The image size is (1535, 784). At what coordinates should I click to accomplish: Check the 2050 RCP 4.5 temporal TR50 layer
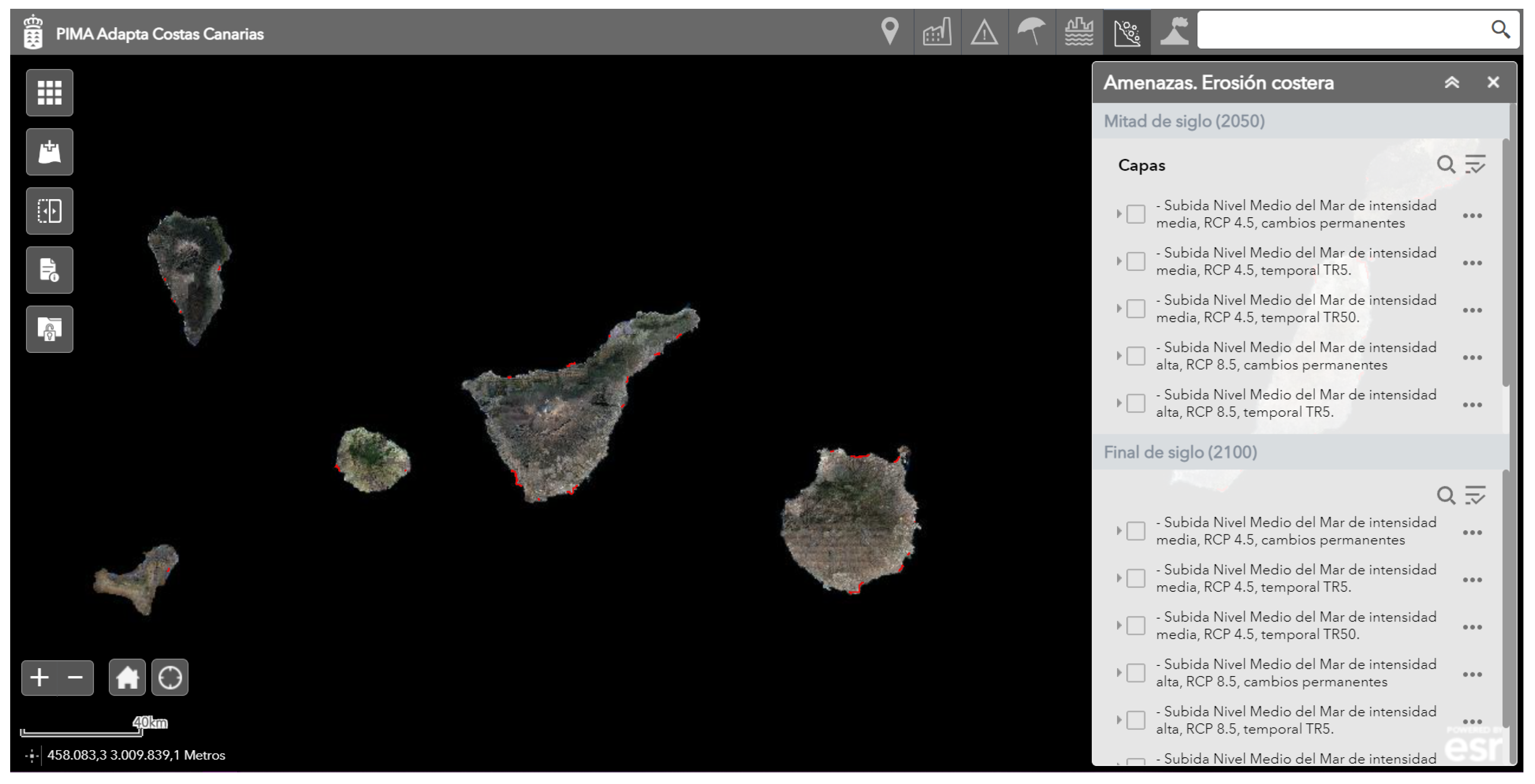1136,308
